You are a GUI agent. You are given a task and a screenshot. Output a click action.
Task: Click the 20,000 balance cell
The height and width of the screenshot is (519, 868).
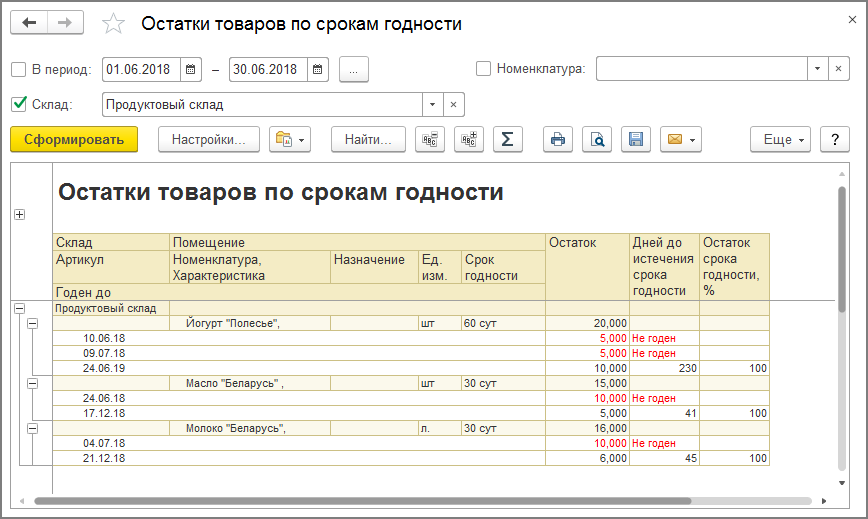587,323
